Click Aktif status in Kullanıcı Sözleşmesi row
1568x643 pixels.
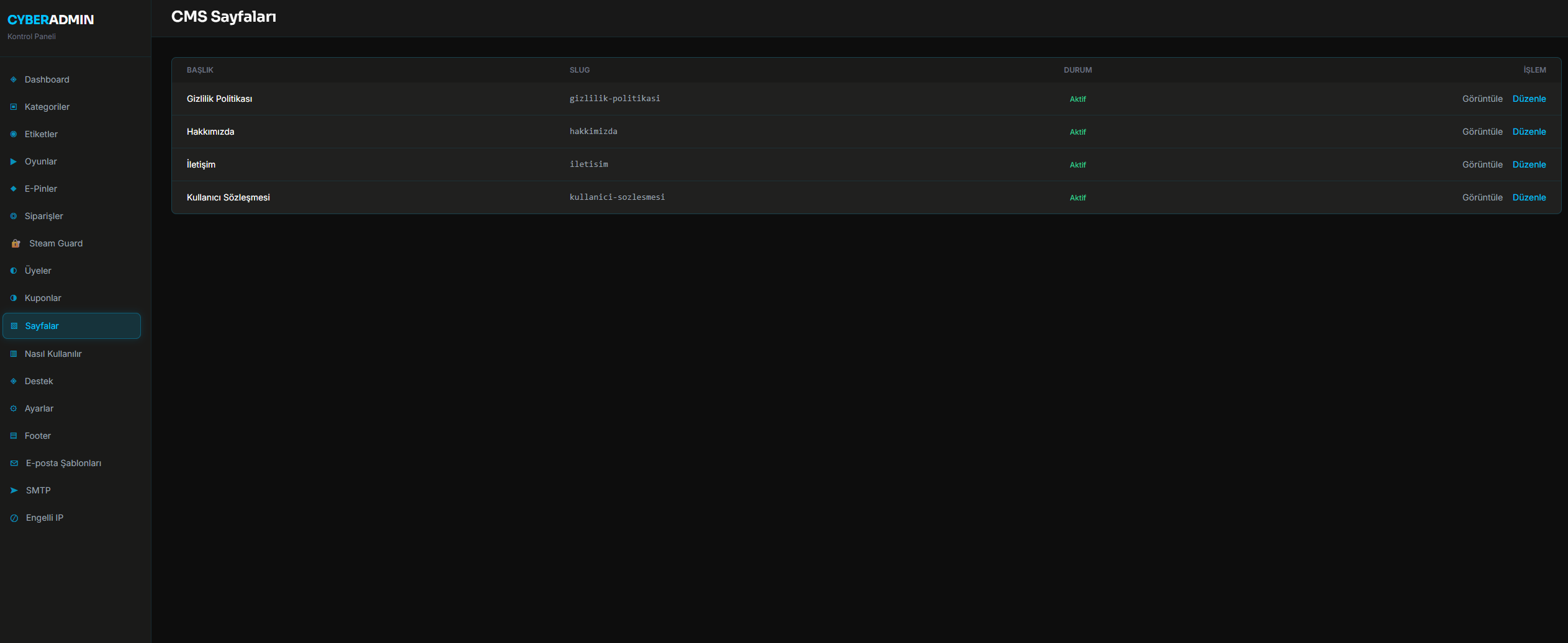[1078, 198]
